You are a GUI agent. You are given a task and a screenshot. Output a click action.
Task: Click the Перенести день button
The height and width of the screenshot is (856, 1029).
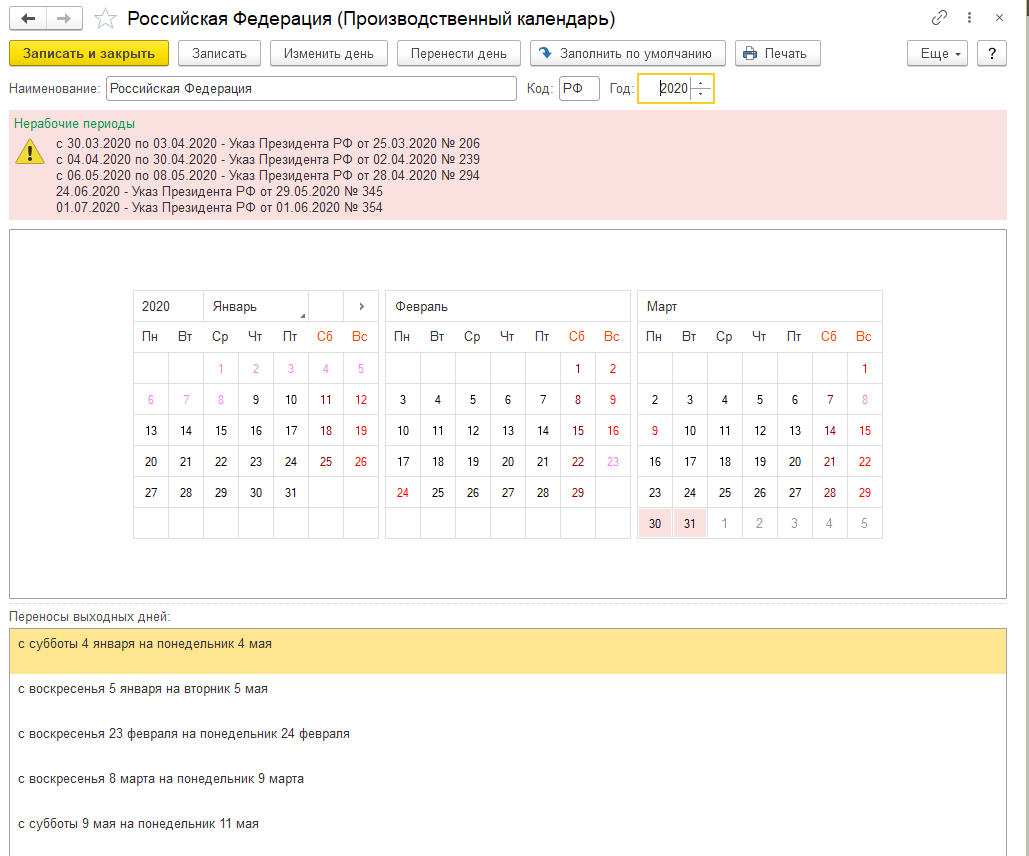click(458, 53)
